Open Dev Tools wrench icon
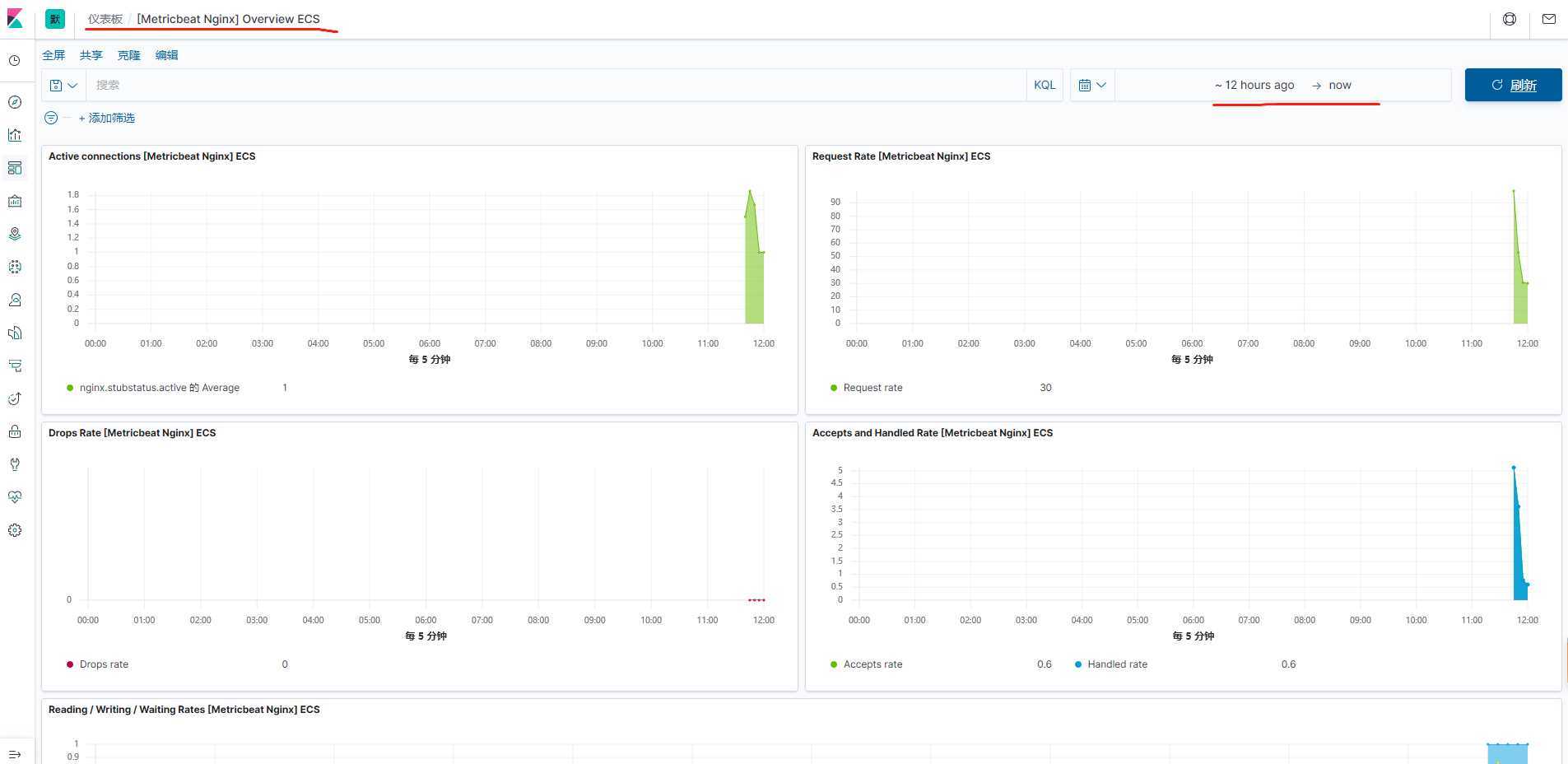The image size is (1568, 764). tap(15, 464)
